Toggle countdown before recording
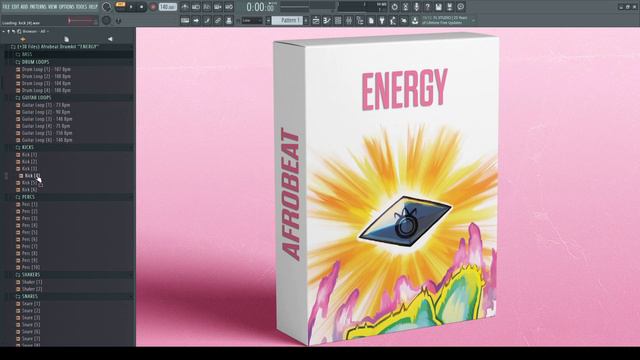The image size is (640, 360). click(207, 7)
